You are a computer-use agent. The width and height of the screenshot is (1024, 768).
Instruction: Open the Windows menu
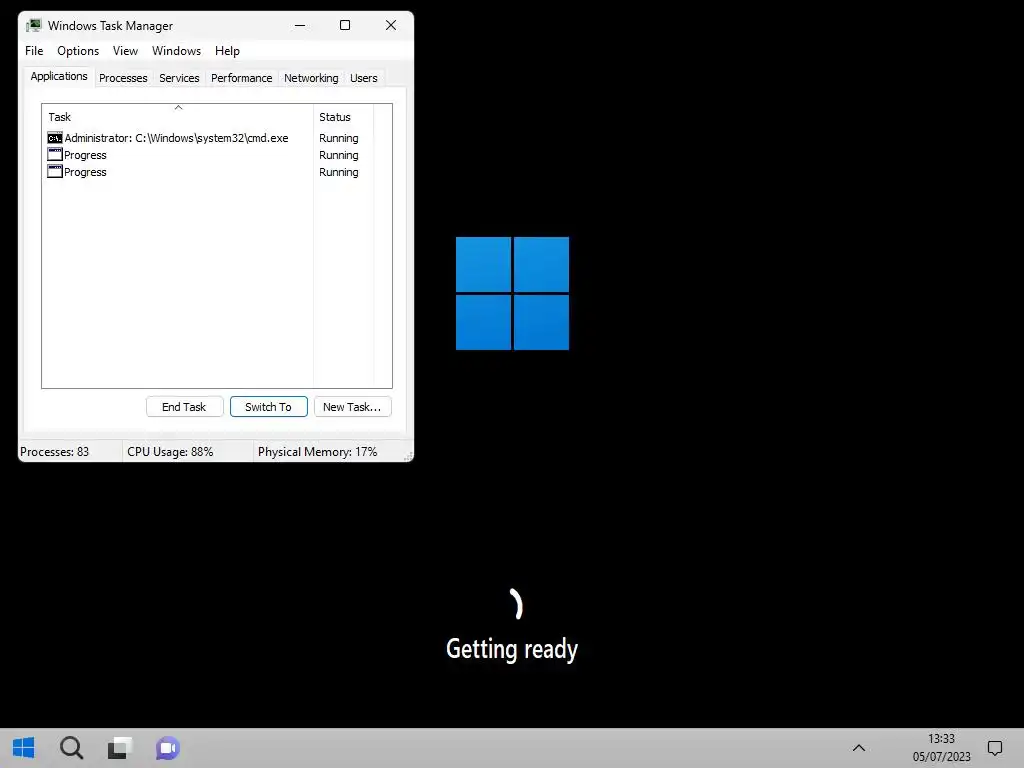coord(176,51)
